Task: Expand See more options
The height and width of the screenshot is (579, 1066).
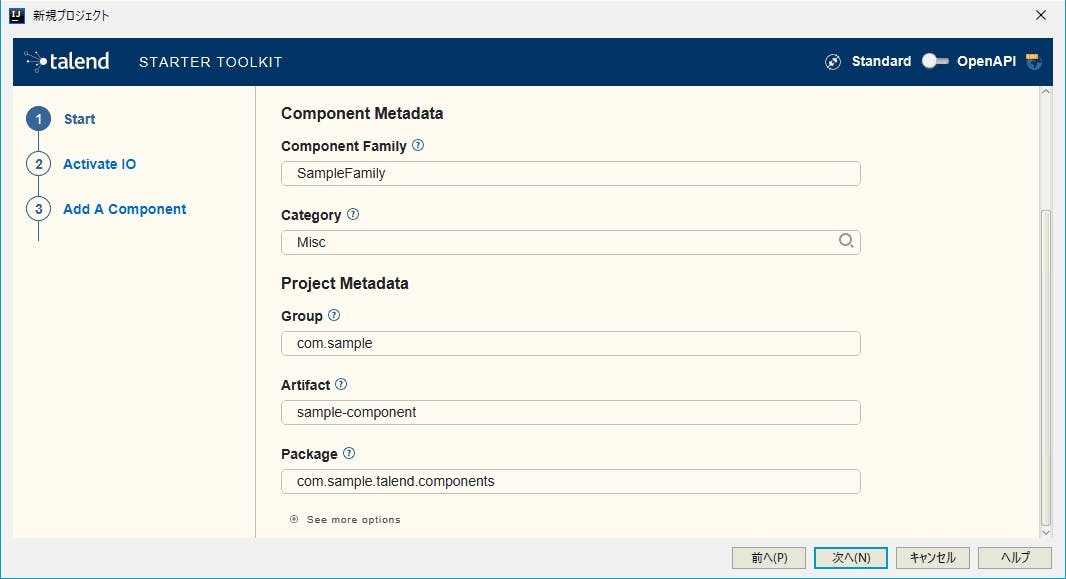Action: (345, 519)
